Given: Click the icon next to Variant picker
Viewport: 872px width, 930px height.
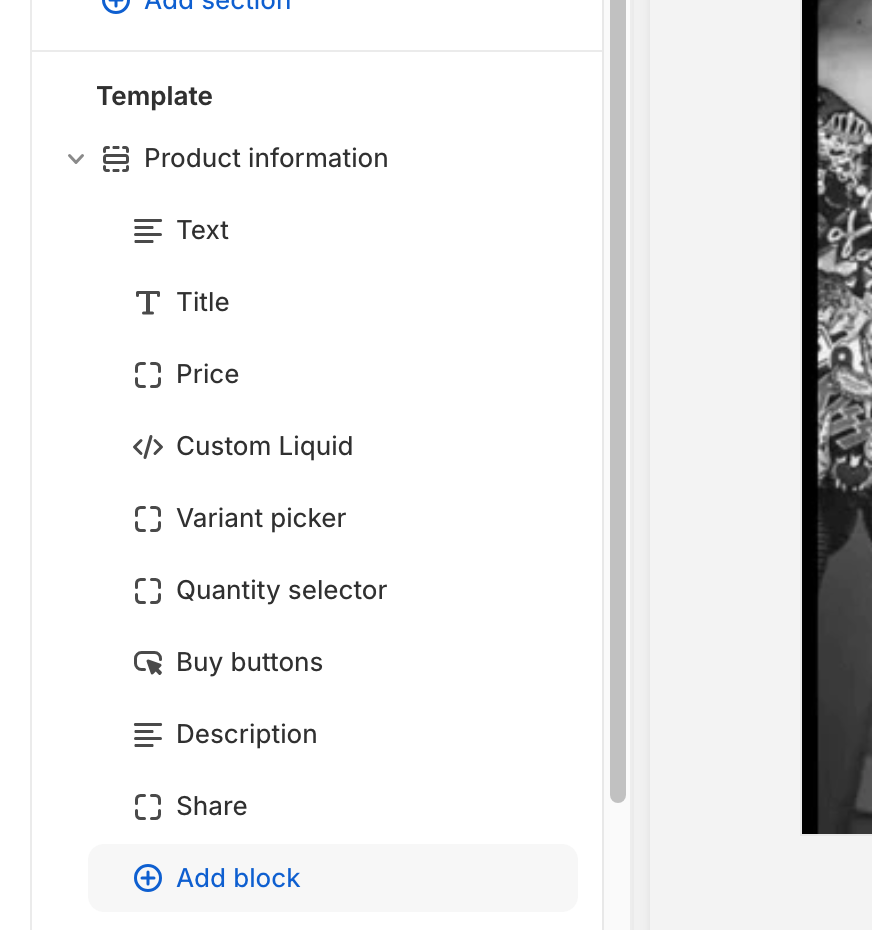Looking at the screenshot, I should pos(147,518).
